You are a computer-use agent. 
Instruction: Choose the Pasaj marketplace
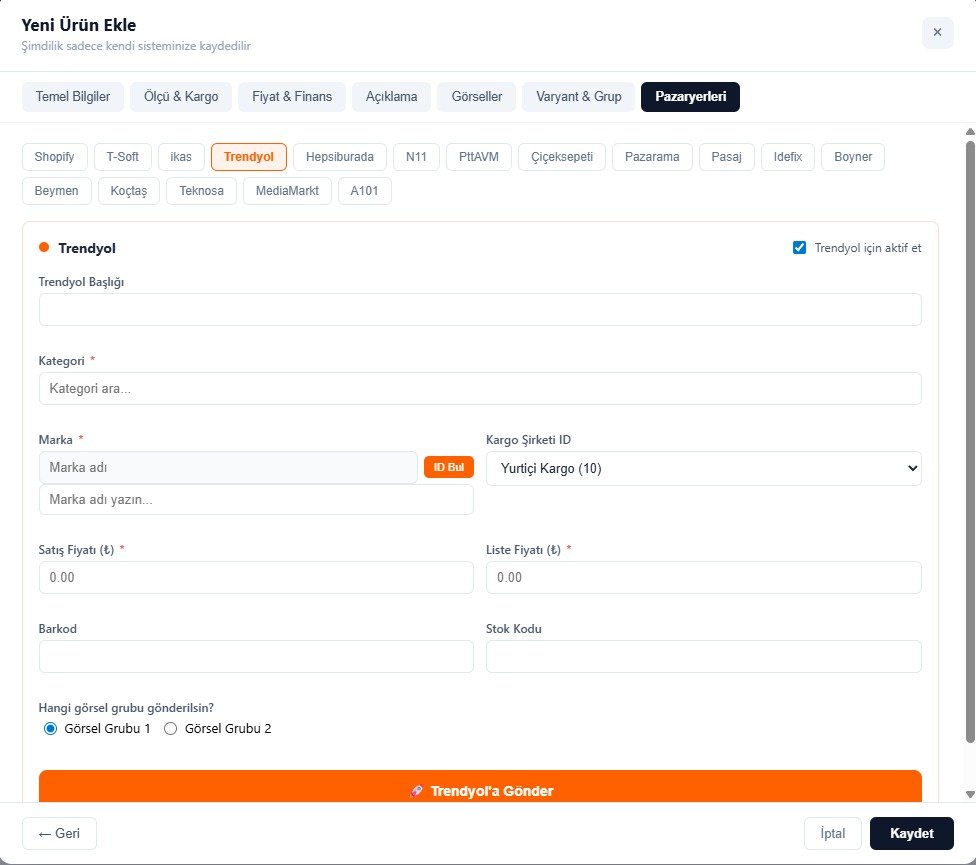pos(726,157)
